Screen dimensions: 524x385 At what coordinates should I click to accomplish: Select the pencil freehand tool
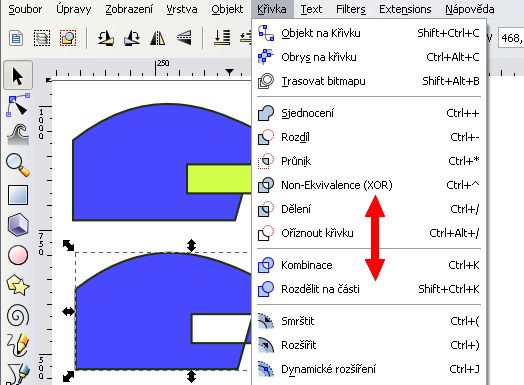point(18,344)
